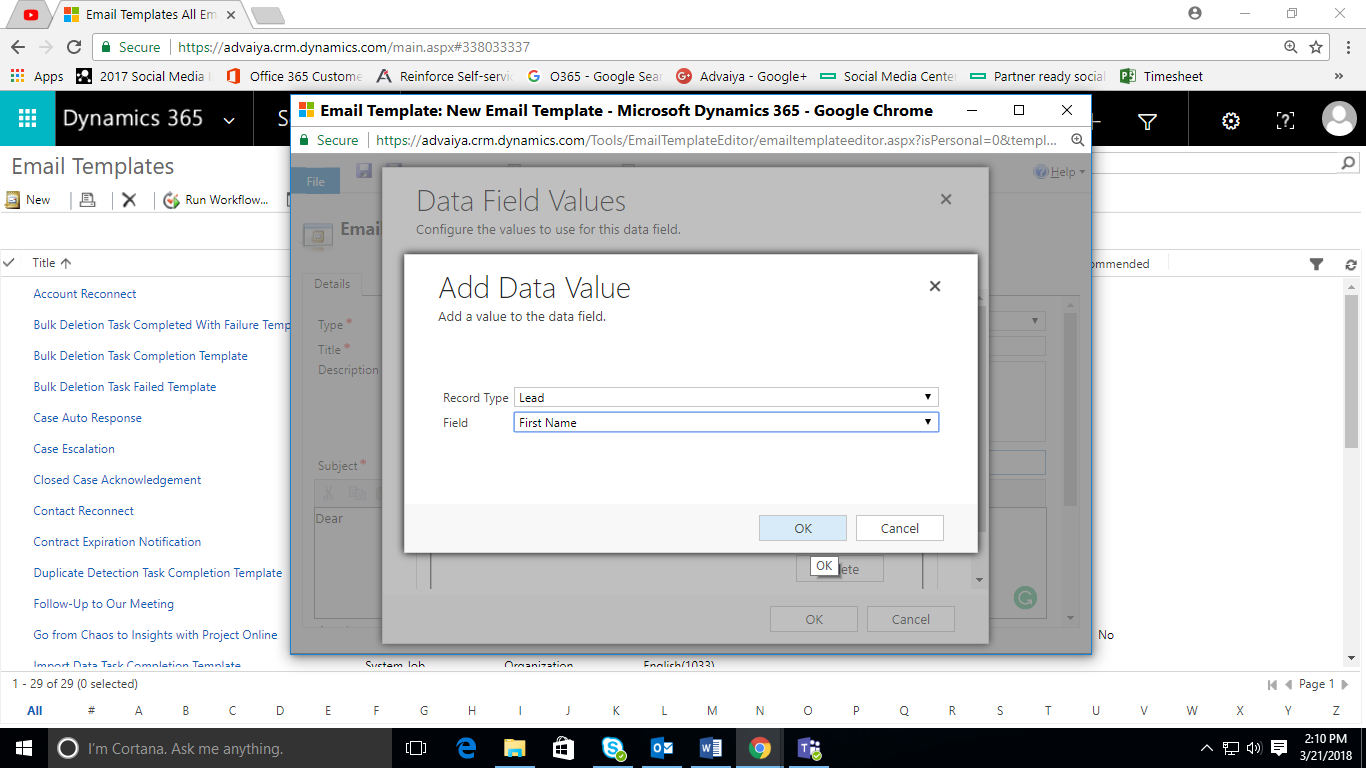Image resolution: width=1366 pixels, height=768 pixels.
Task: Click main window address bar URL
Action: [x=353, y=47]
